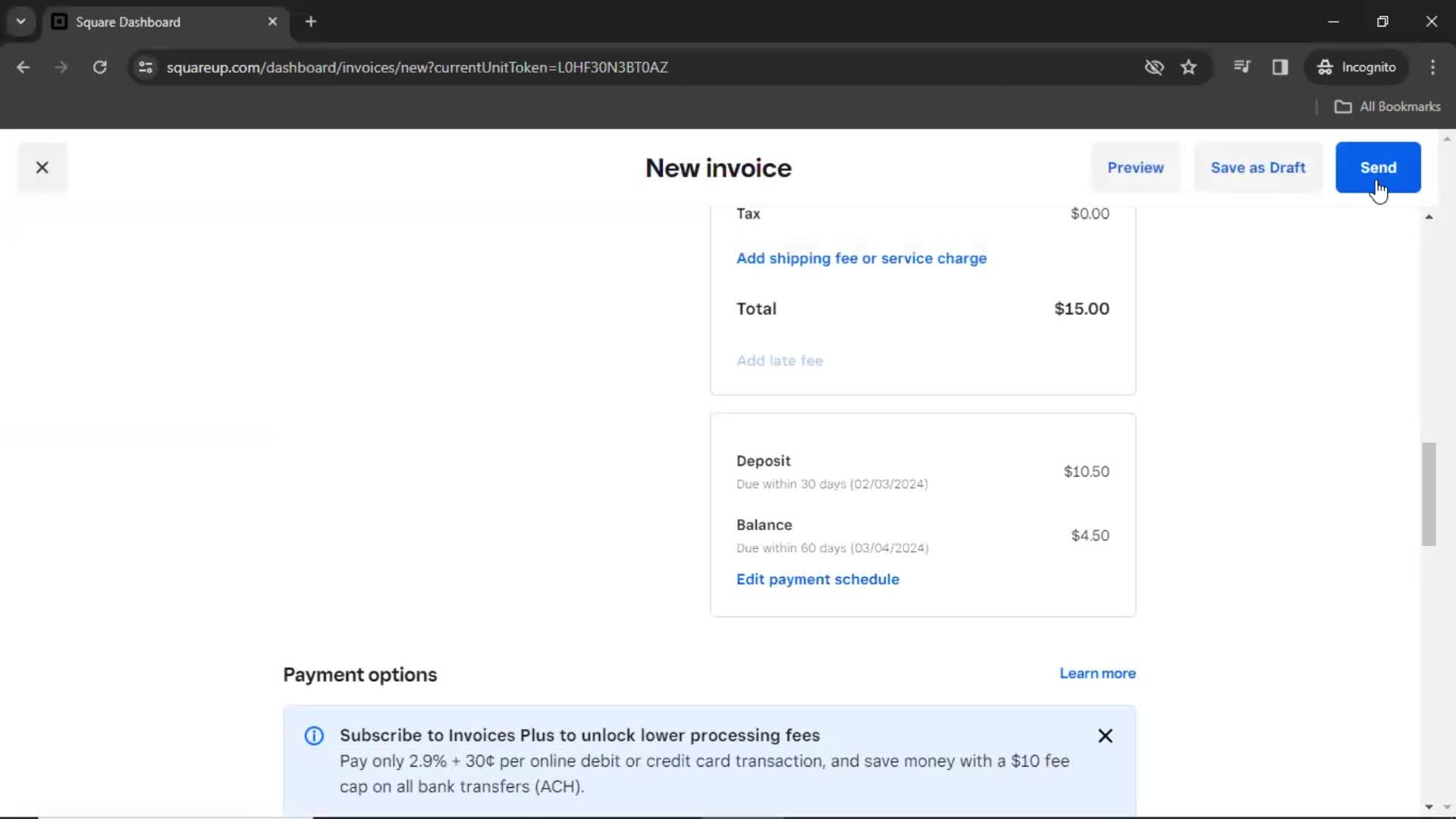This screenshot has width=1456, height=819.
Task: Add shipping fee or service charge
Action: click(861, 259)
